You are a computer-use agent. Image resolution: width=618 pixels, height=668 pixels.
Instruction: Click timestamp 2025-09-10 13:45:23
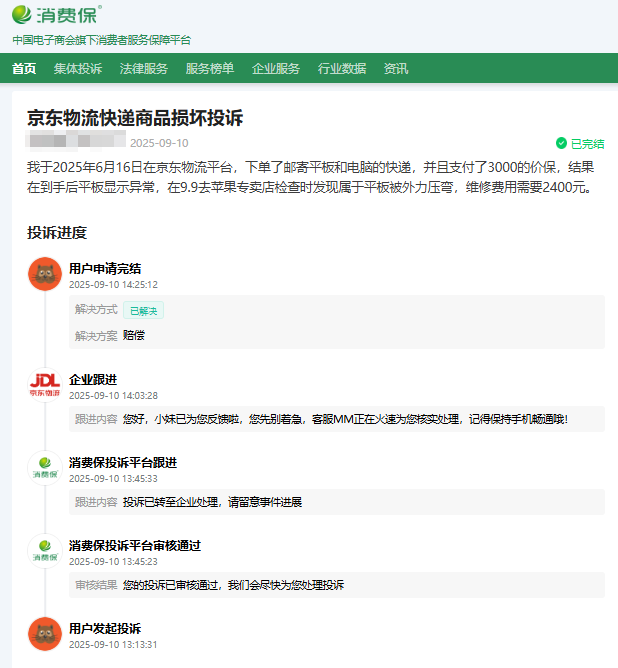pyautogui.click(x=113, y=562)
